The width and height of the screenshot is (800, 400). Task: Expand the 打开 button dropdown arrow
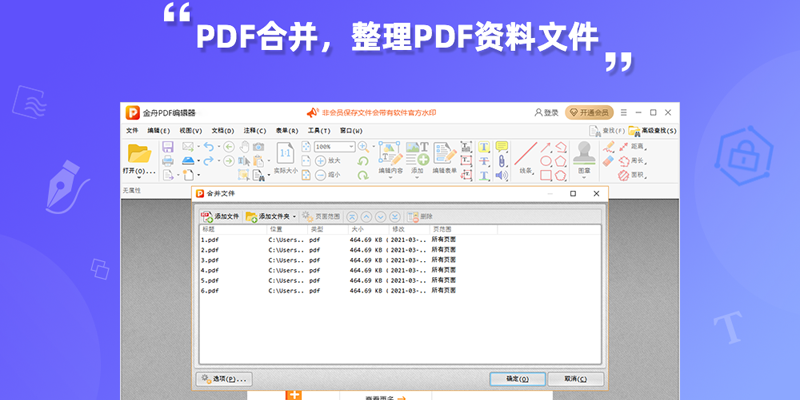[139, 178]
